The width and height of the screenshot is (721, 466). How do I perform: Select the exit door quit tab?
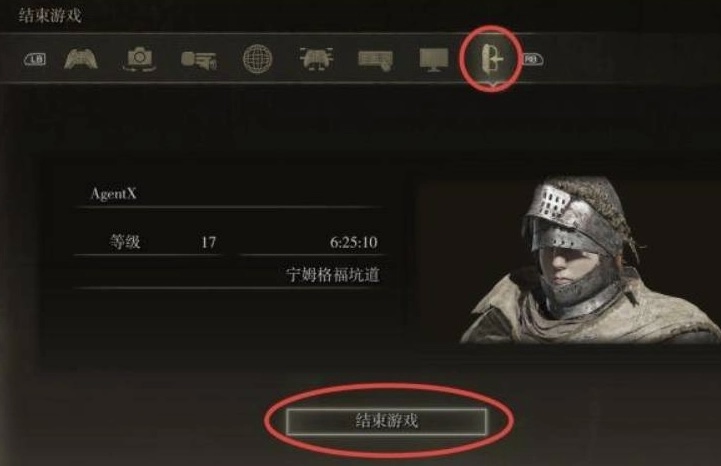(492, 58)
